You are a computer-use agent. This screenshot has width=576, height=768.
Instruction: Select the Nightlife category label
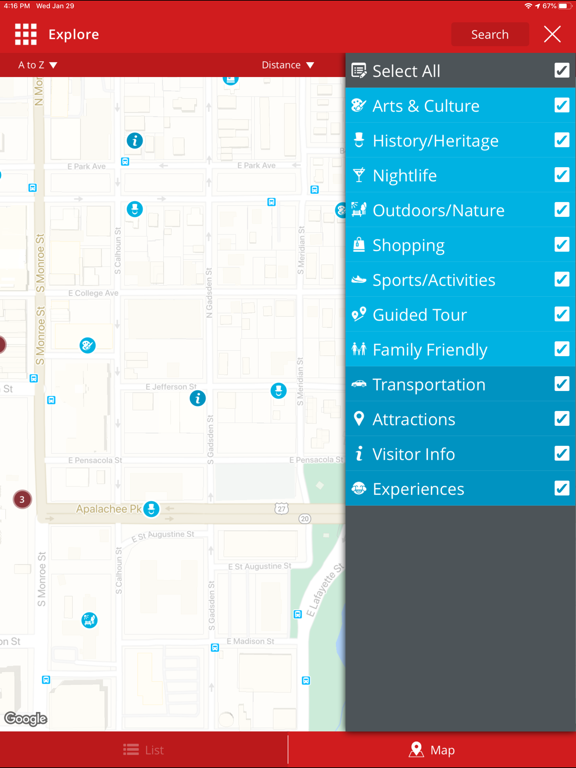pyautogui.click(x=405, y=175)
